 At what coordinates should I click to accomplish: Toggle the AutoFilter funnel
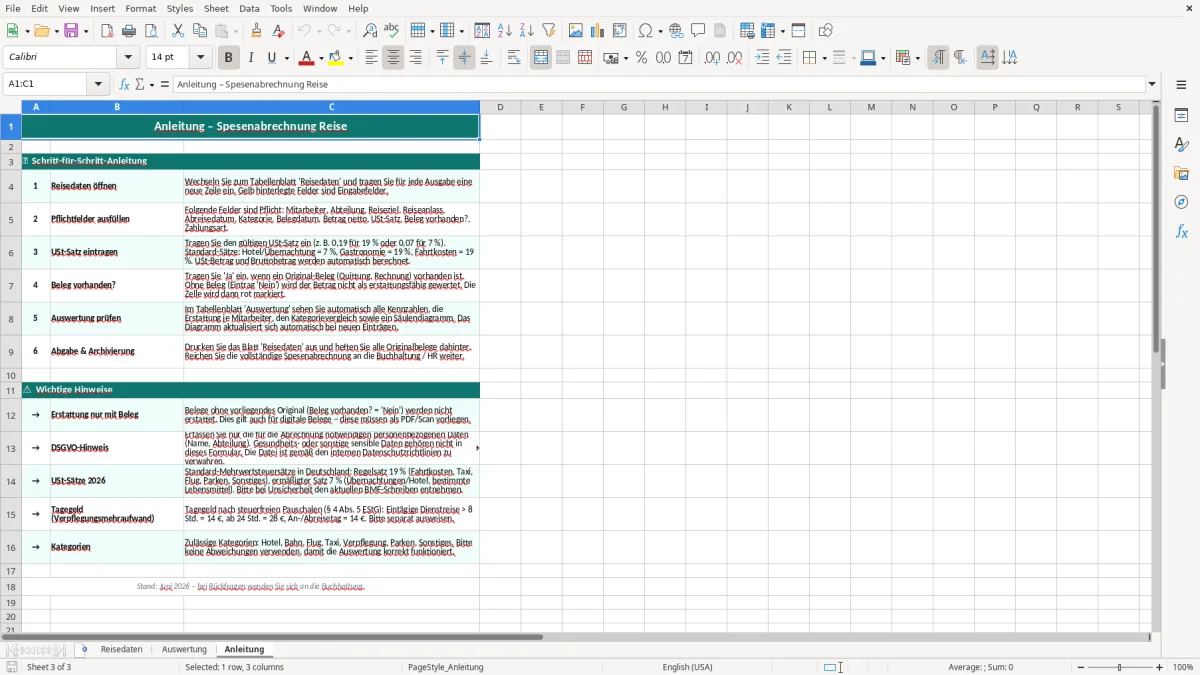tap(548, 31)
